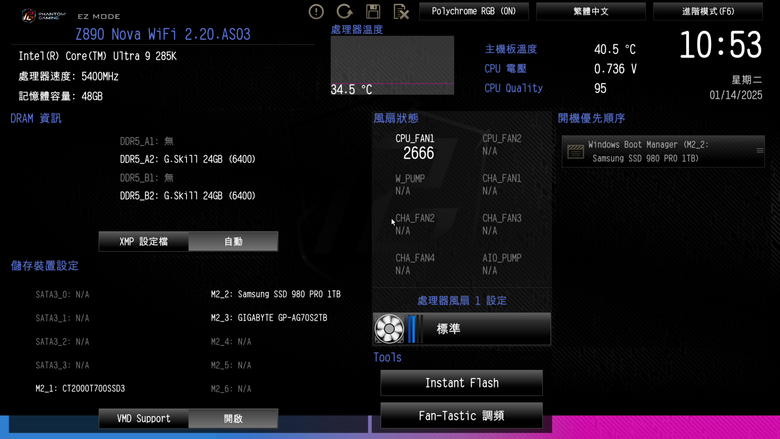This screenshot has width=780, height=439.
Task: Click M2_1: CT2000T700SSD3 entry
Action: tap(80, 388)
